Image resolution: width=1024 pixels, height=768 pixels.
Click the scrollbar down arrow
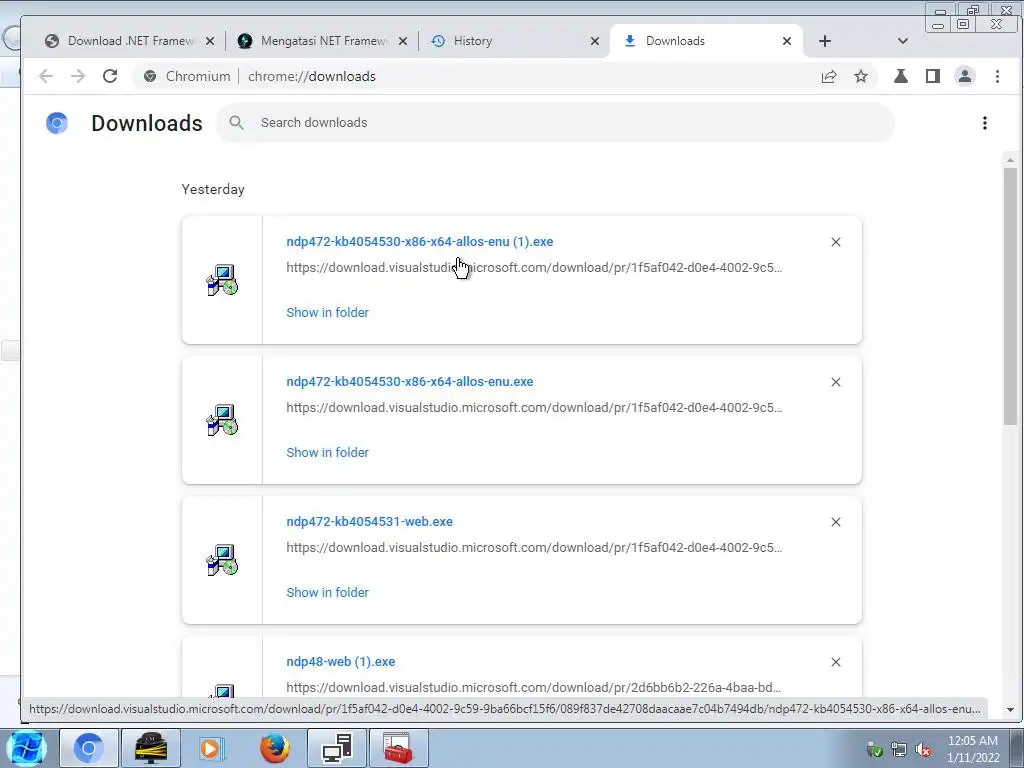pyautogui.click(x=1010, y=710)
